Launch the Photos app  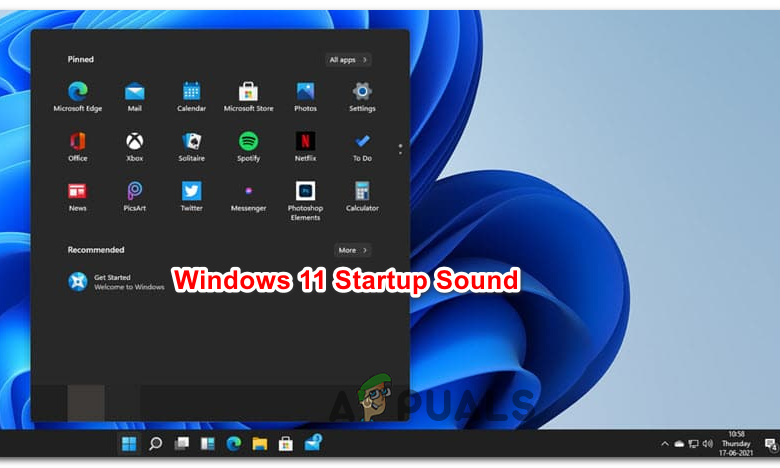305,97
